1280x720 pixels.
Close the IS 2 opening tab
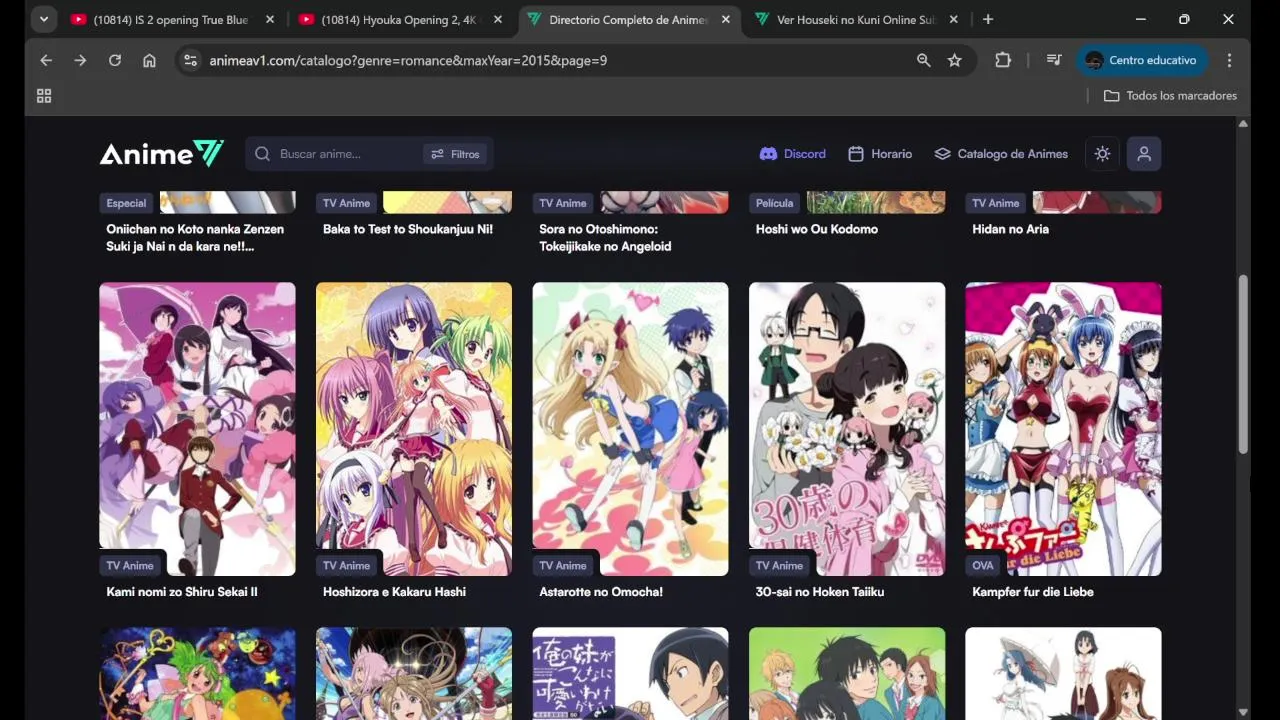click(x=270, y=19)
